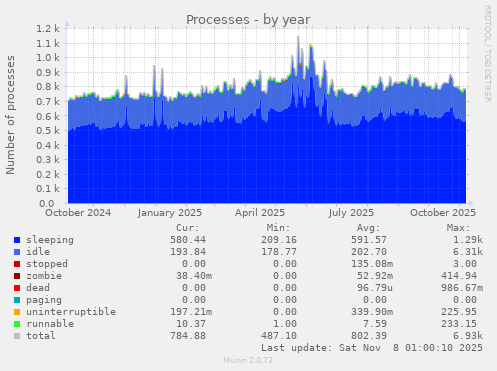Click the 'paging' legend label
This screenshot has width=497, height=371.
pos(44,300)
